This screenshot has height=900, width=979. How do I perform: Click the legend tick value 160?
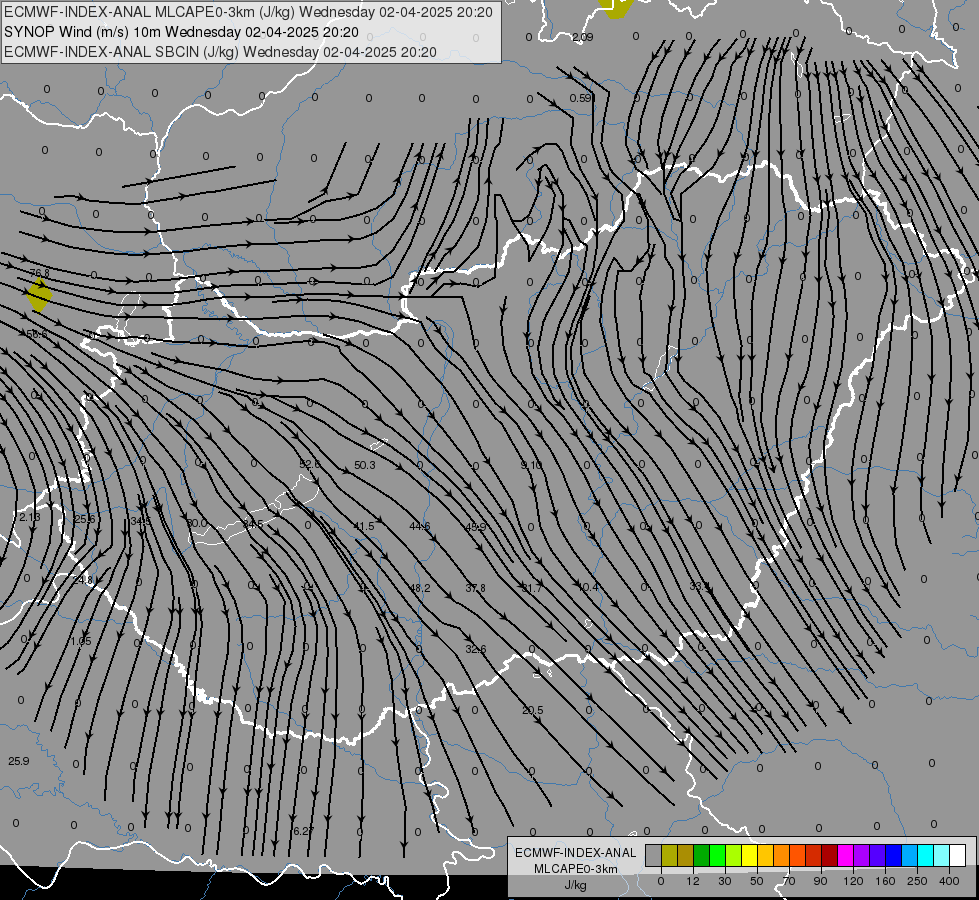tap(885, 881)
